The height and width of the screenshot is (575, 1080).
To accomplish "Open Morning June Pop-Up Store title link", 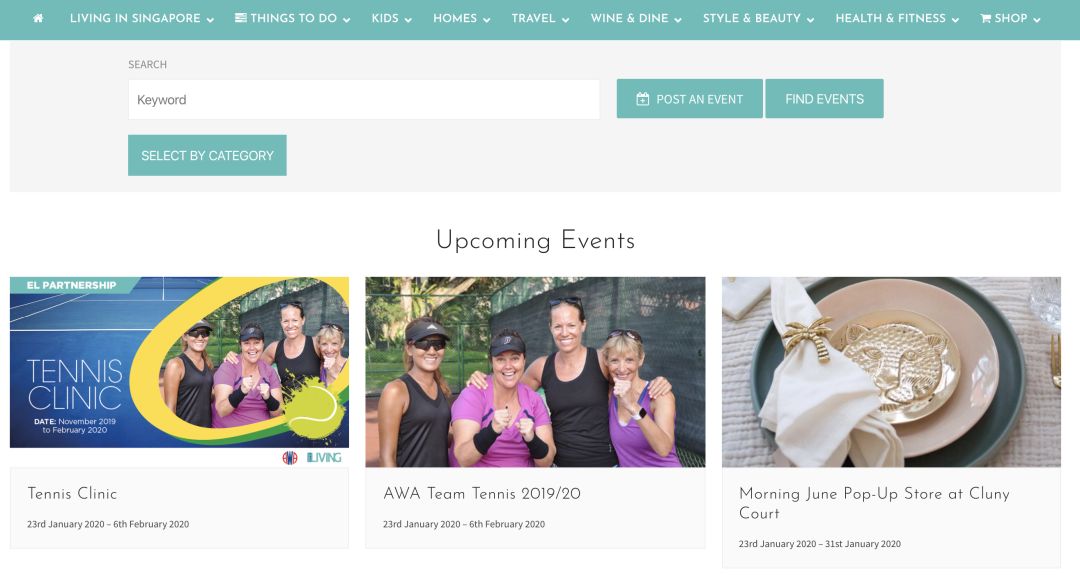I will (874, 503).
